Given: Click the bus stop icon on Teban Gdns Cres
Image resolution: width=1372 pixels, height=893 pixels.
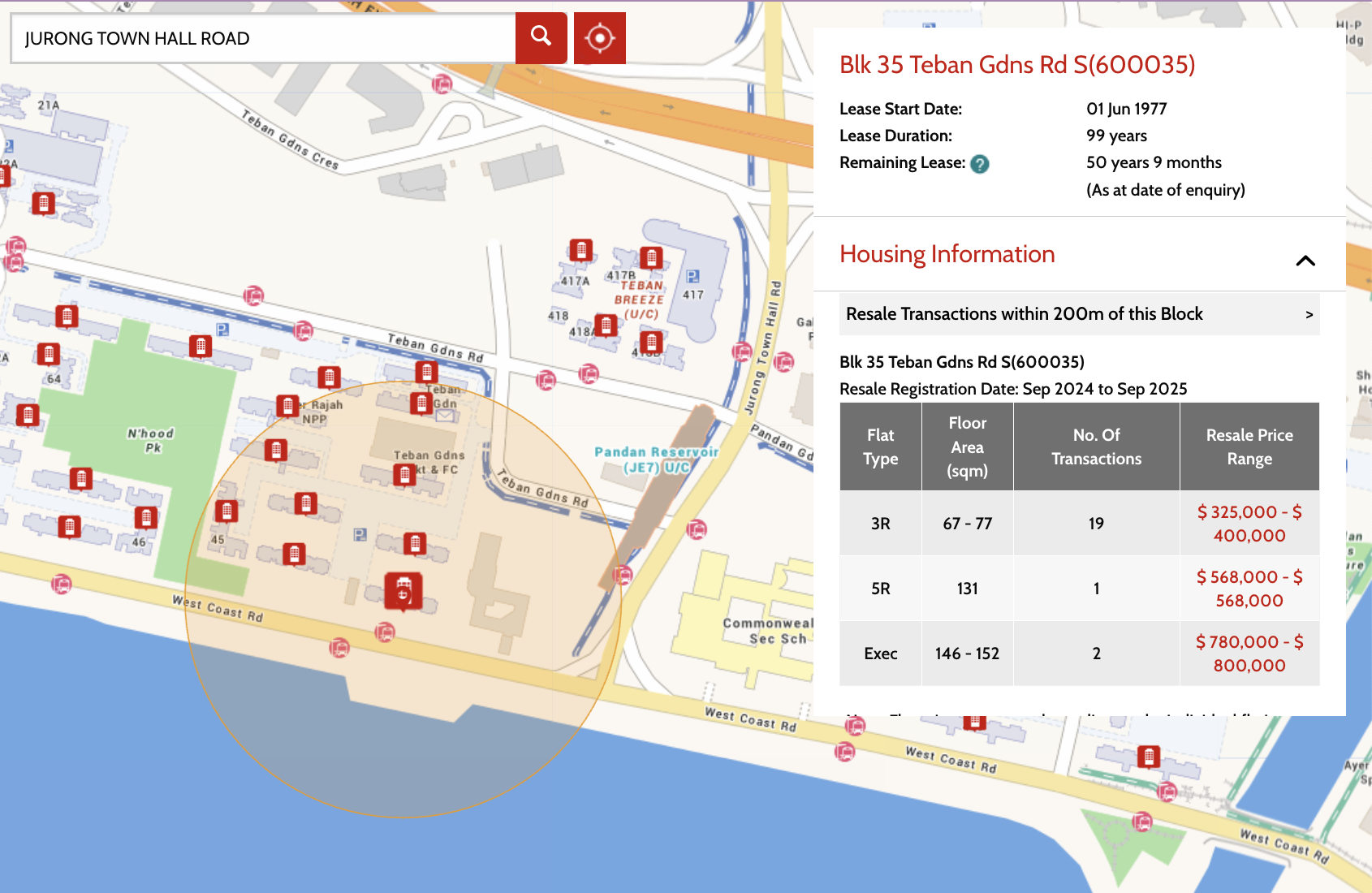Looking at the screenshot, I should tap(442, 84).
